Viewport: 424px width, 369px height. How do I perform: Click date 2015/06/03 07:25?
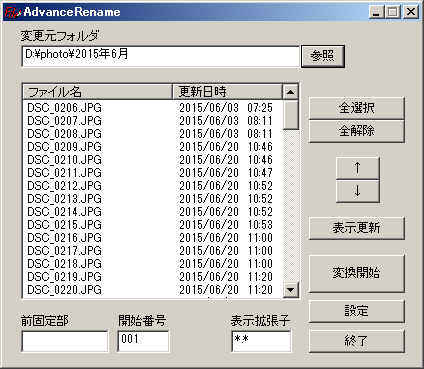point(226,108)
